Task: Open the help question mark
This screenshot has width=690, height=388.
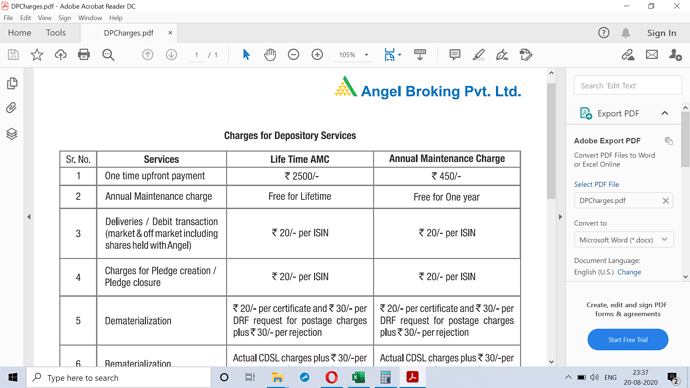Action: (604, 33)
